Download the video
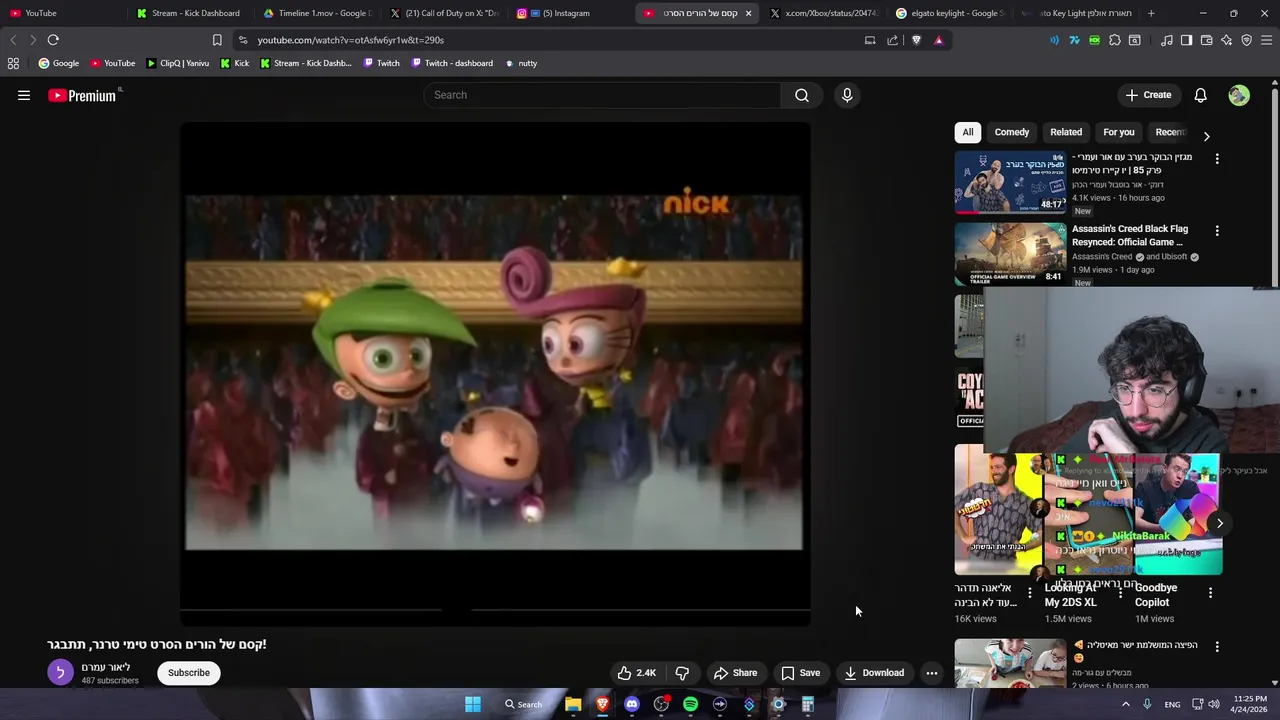1280x720 pixels. tap(874, 673)
